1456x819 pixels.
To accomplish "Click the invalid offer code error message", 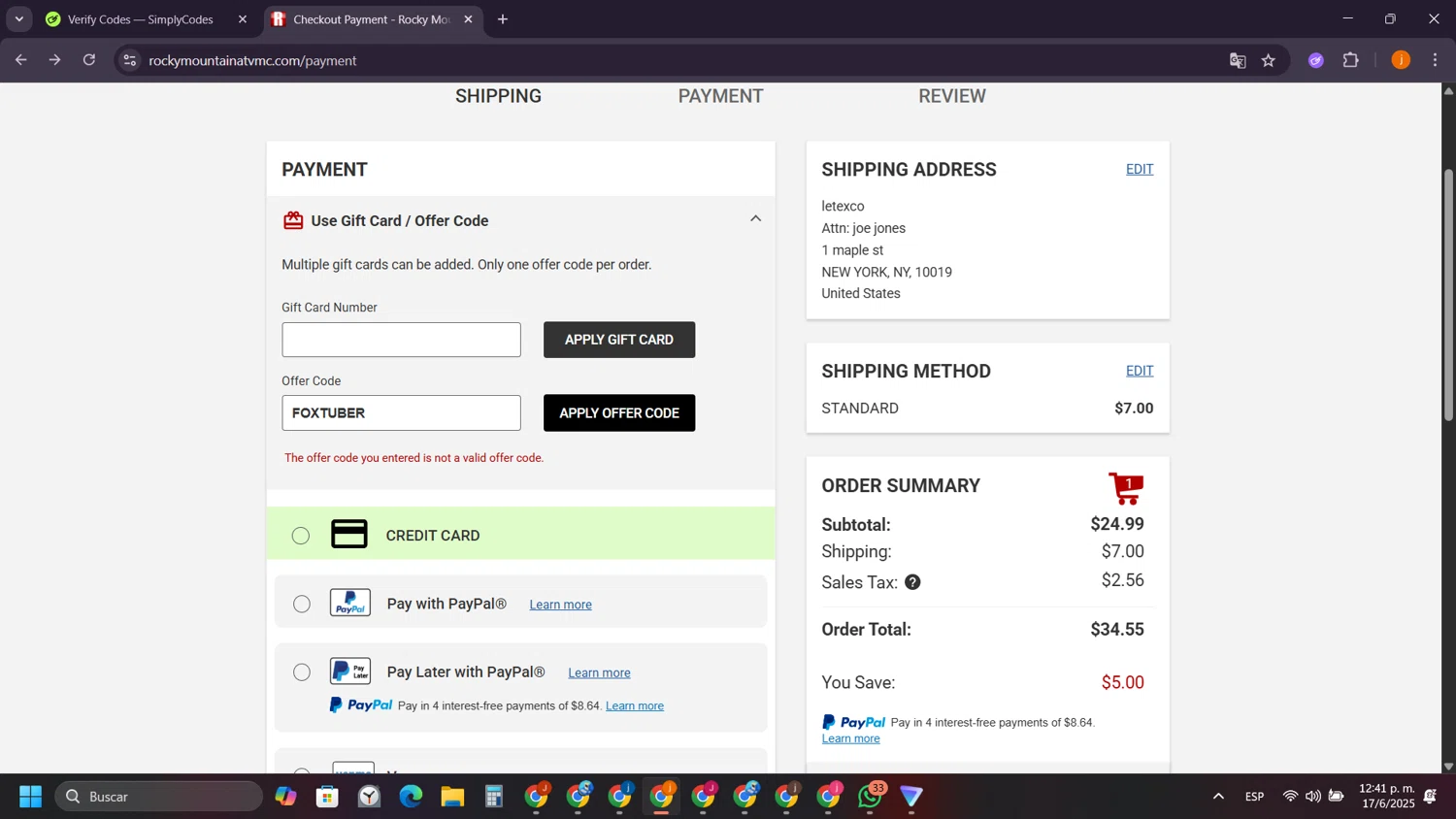I will [414, 458].
